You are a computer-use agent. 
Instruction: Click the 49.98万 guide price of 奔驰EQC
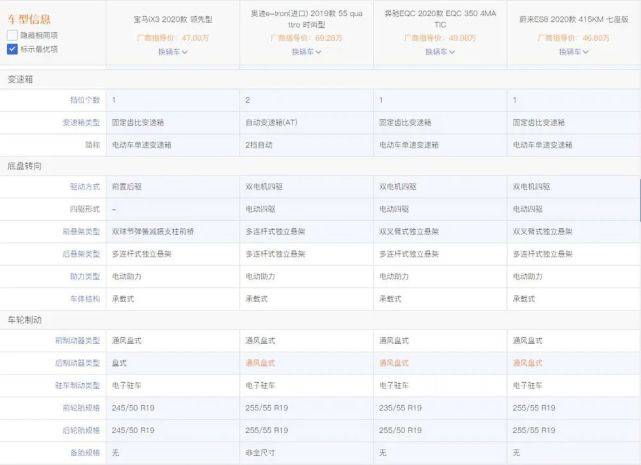point(462,38)
